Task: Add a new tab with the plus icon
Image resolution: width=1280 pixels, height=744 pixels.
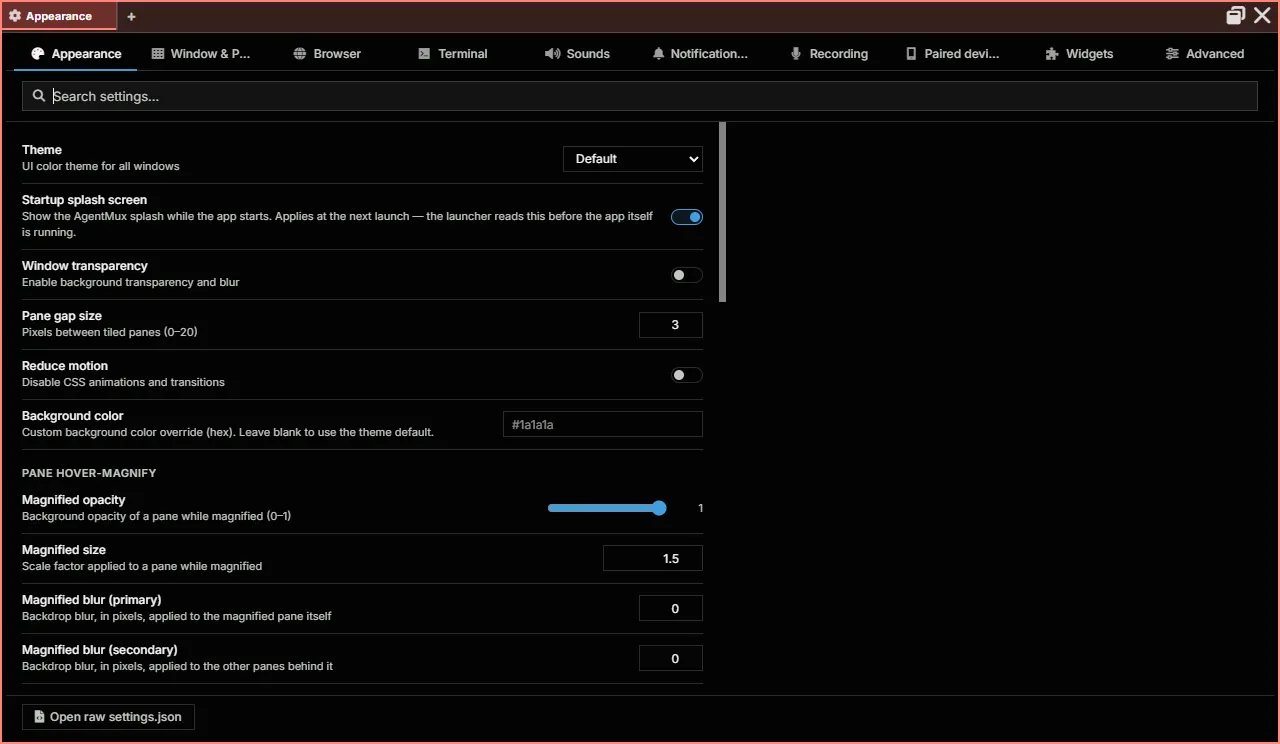Action: 131,16
